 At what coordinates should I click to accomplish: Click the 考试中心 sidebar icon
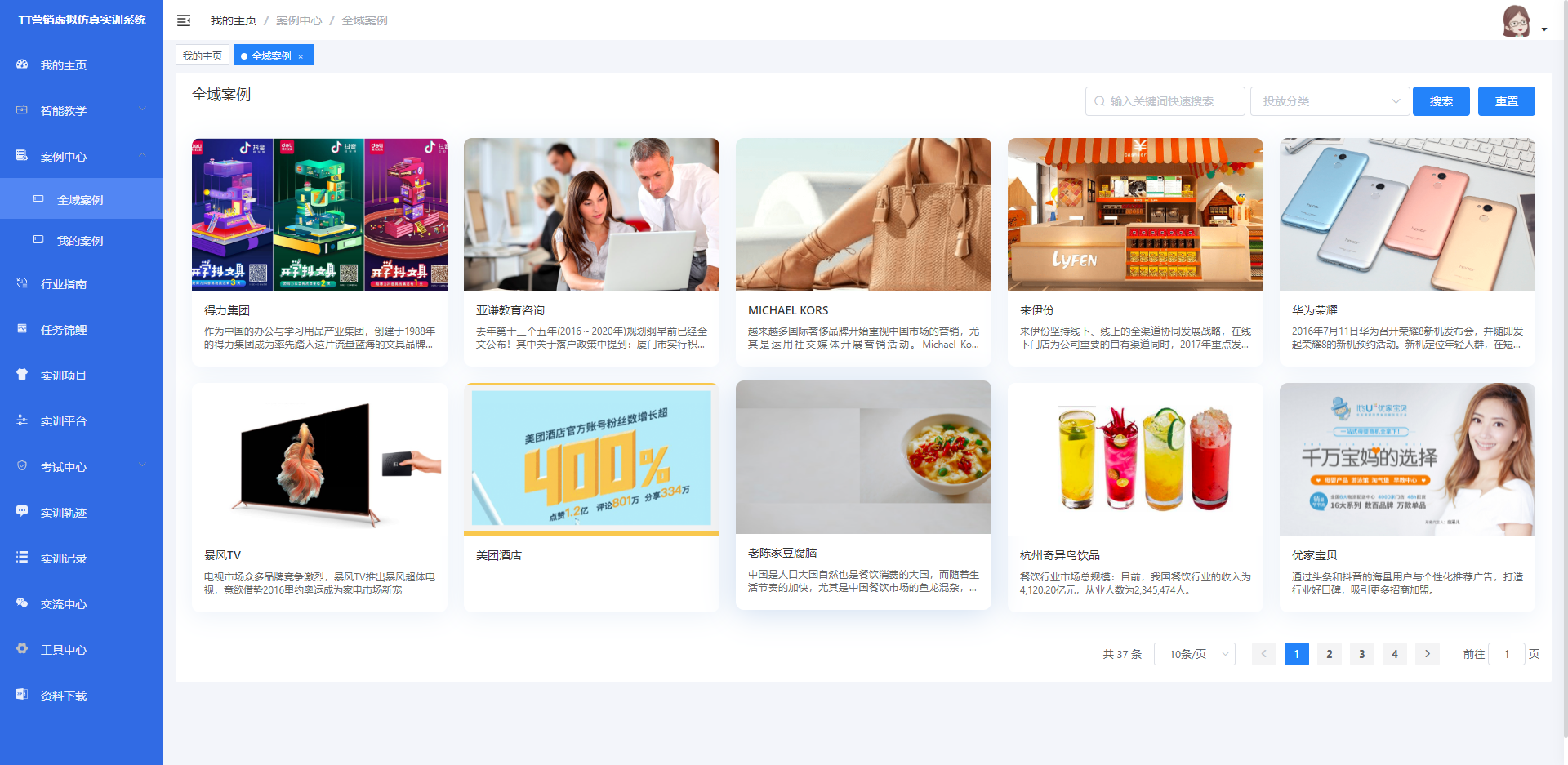(22, 465)
